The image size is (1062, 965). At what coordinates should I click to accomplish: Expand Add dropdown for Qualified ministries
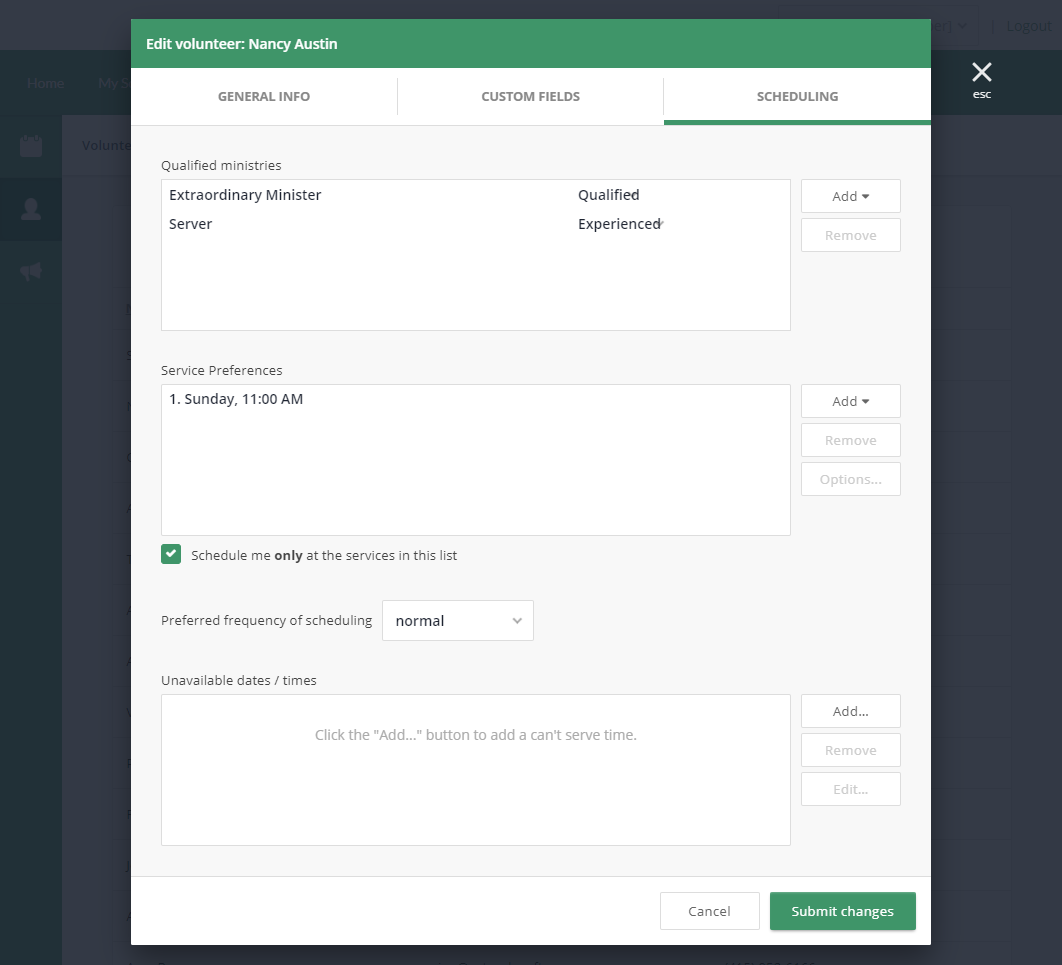850,196
